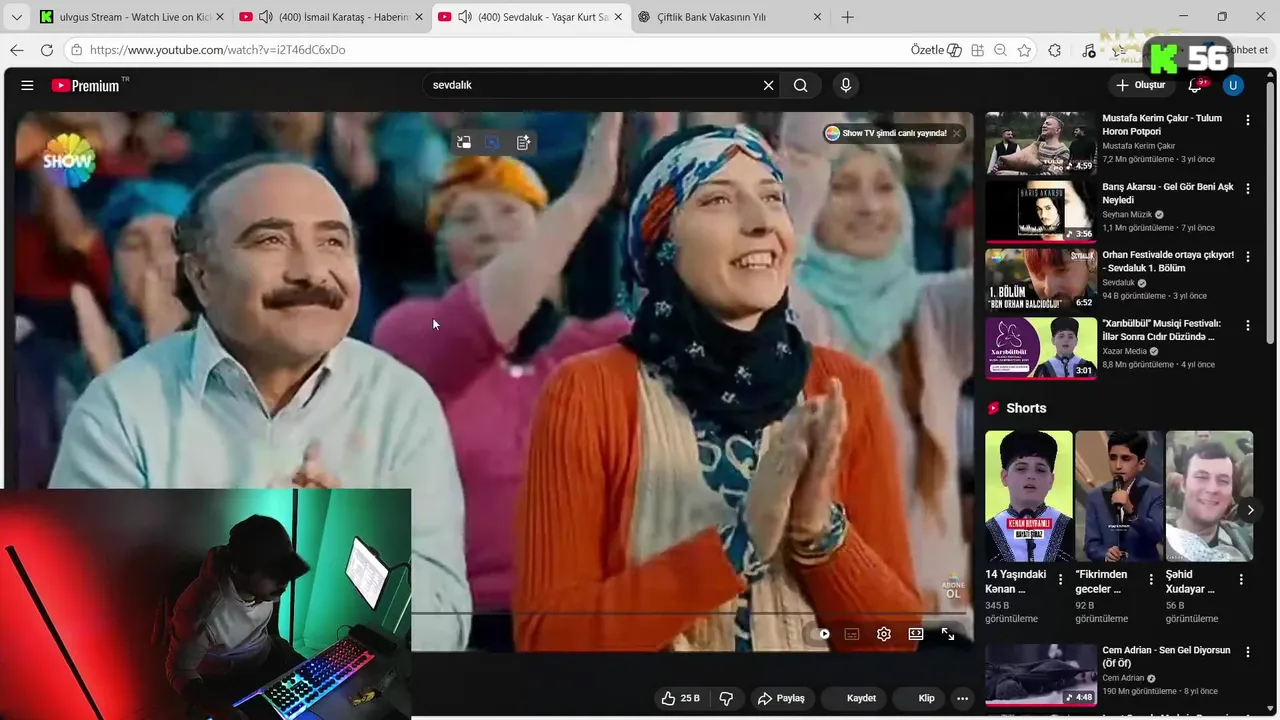Toggle subtitles on the video player
The image size is (1280, 720).
852,633
